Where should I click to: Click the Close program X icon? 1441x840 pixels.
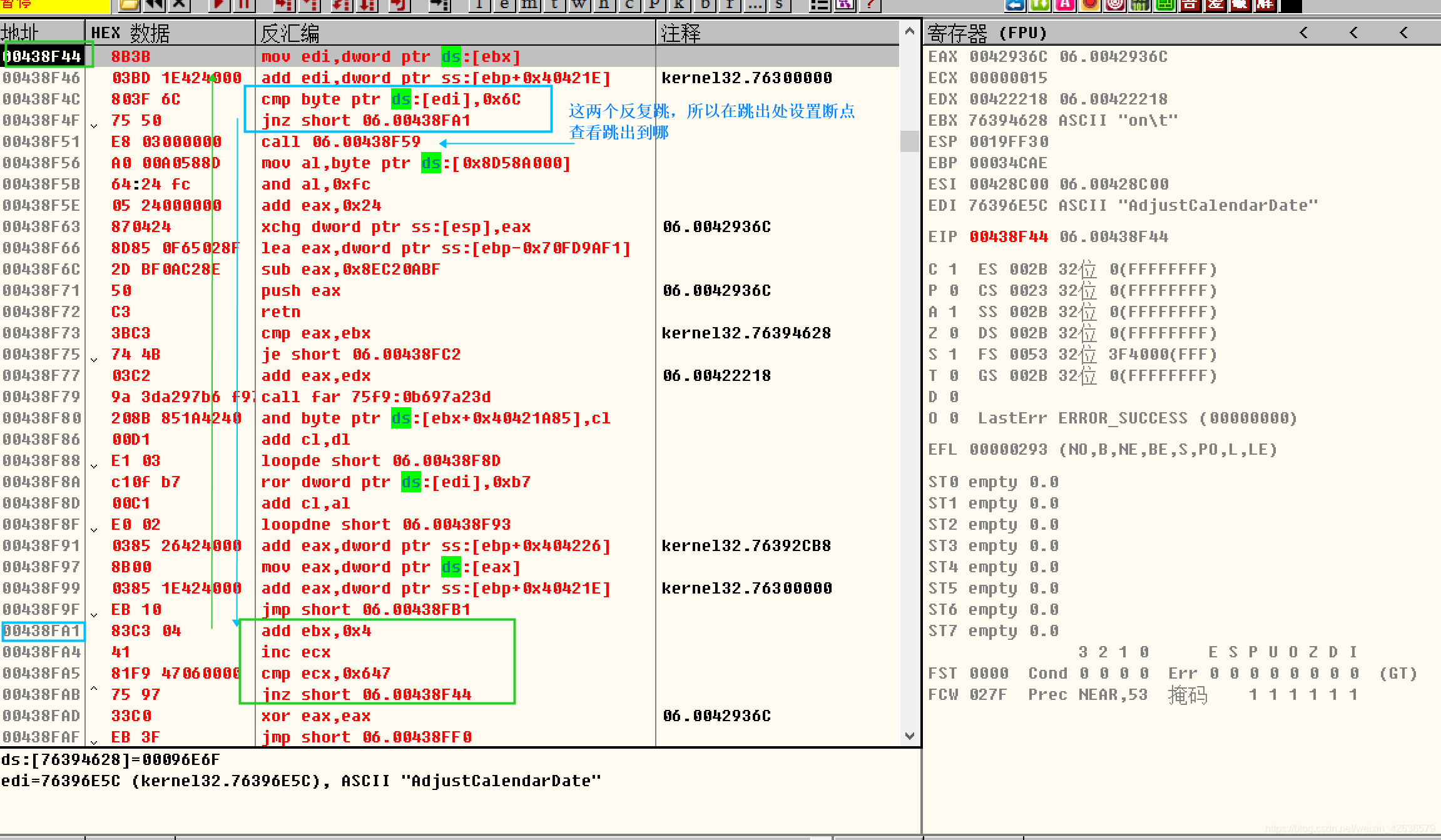click(179, 5)
